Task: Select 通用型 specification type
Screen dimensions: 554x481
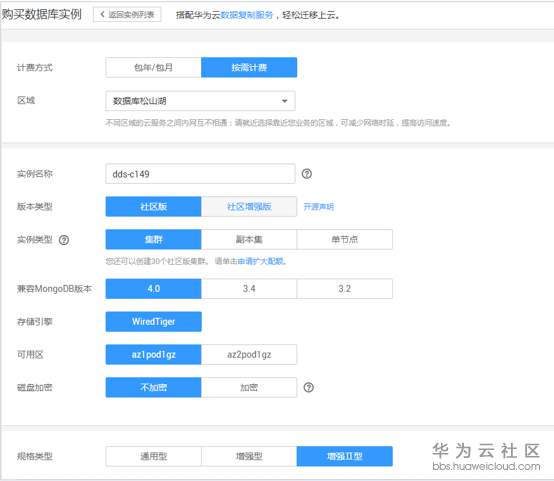Action: coord(153,456)
